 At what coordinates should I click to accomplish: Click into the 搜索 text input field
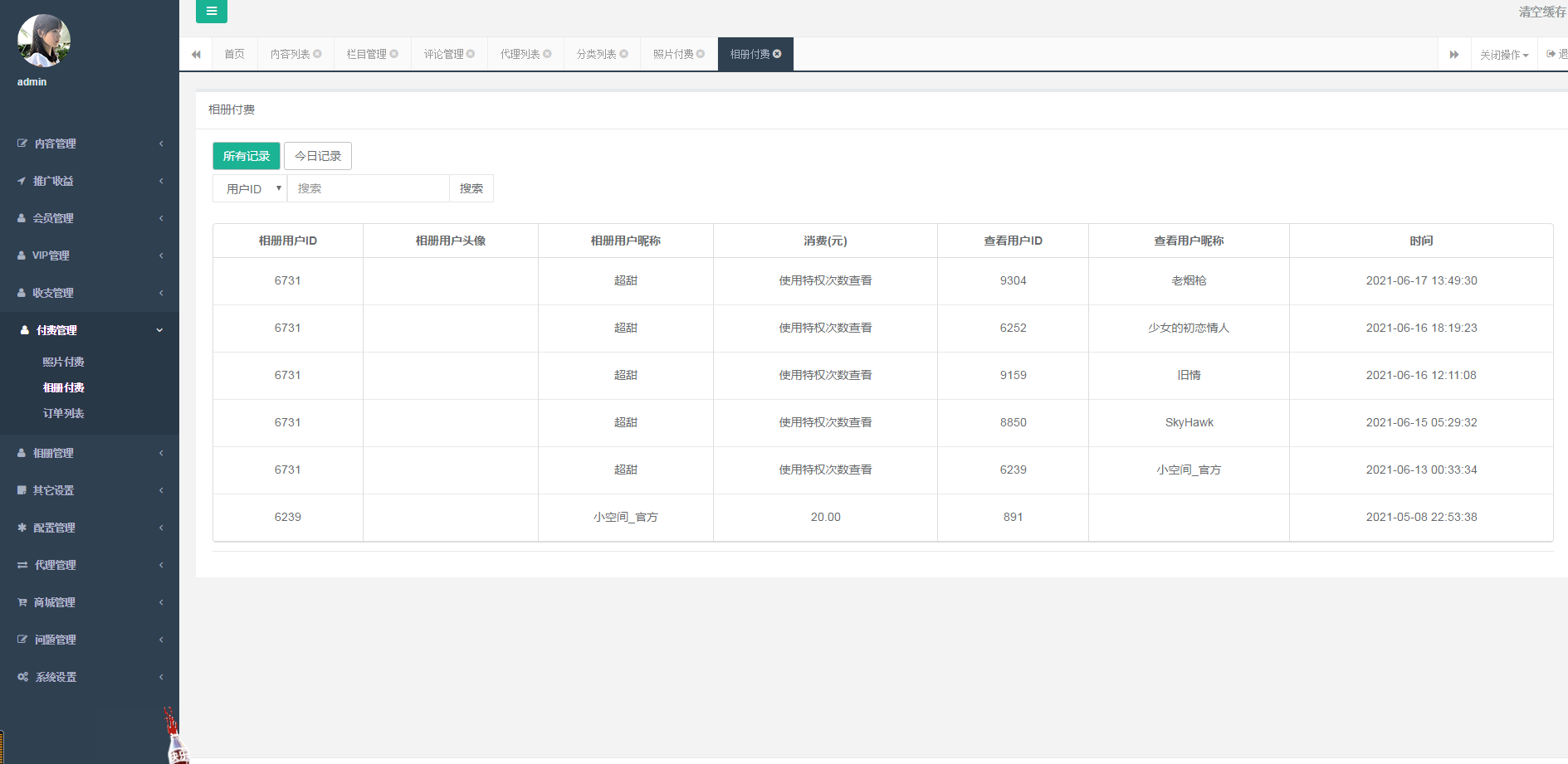click(x=368, y=188)
